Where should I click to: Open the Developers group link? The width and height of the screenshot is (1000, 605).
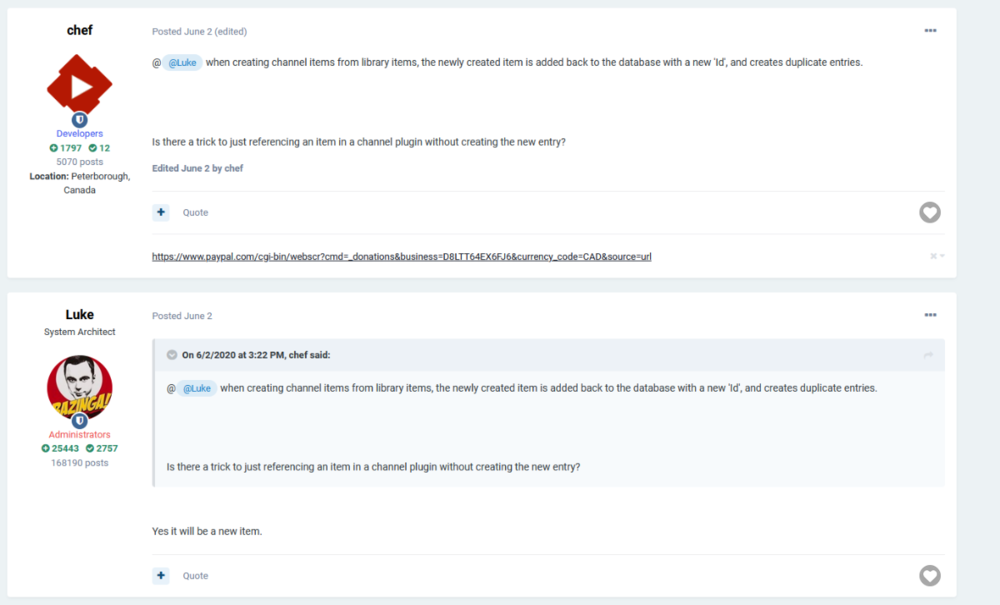point(80,133)
